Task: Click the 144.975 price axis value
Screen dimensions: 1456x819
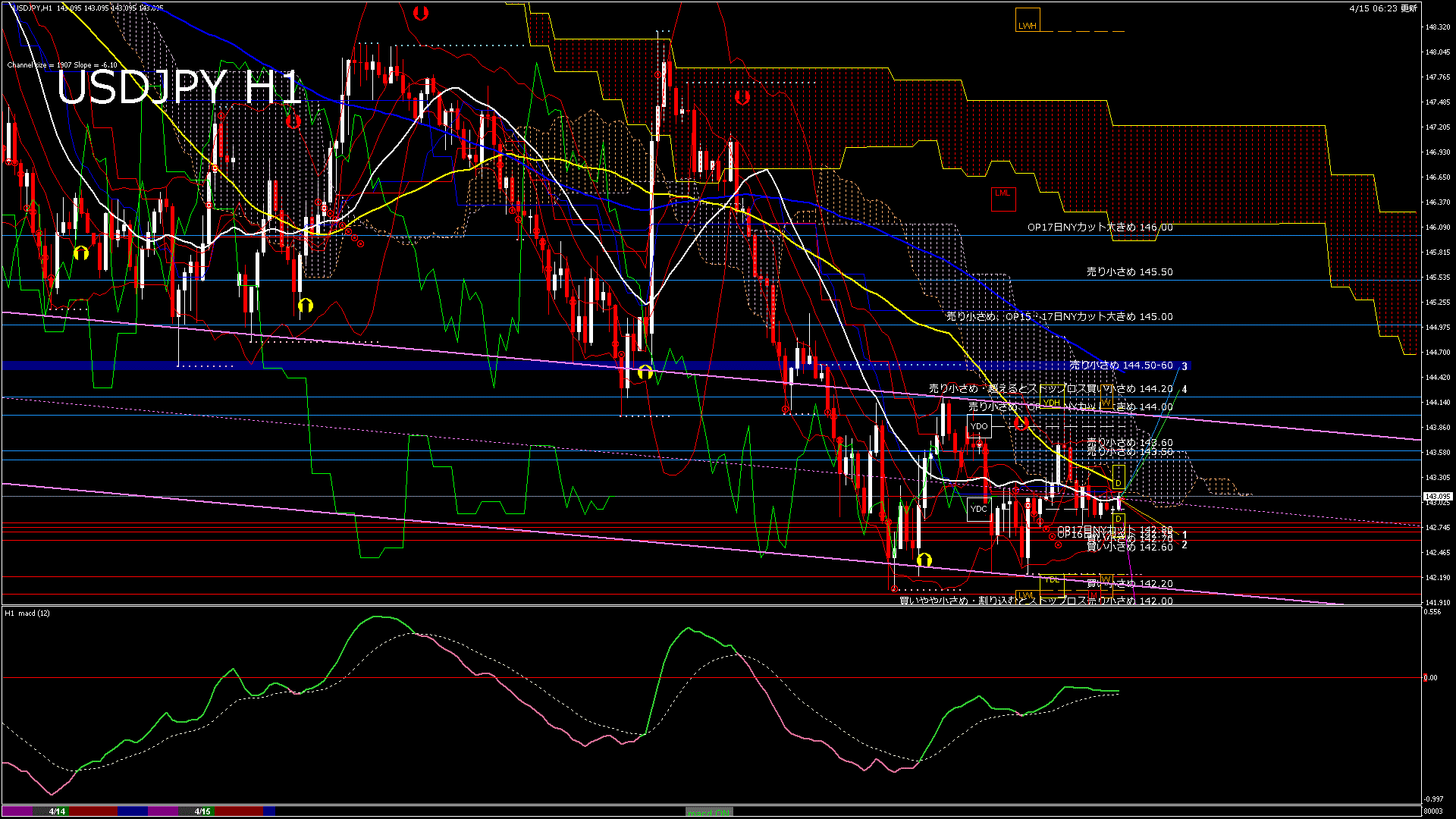Action: [1438, 328]
